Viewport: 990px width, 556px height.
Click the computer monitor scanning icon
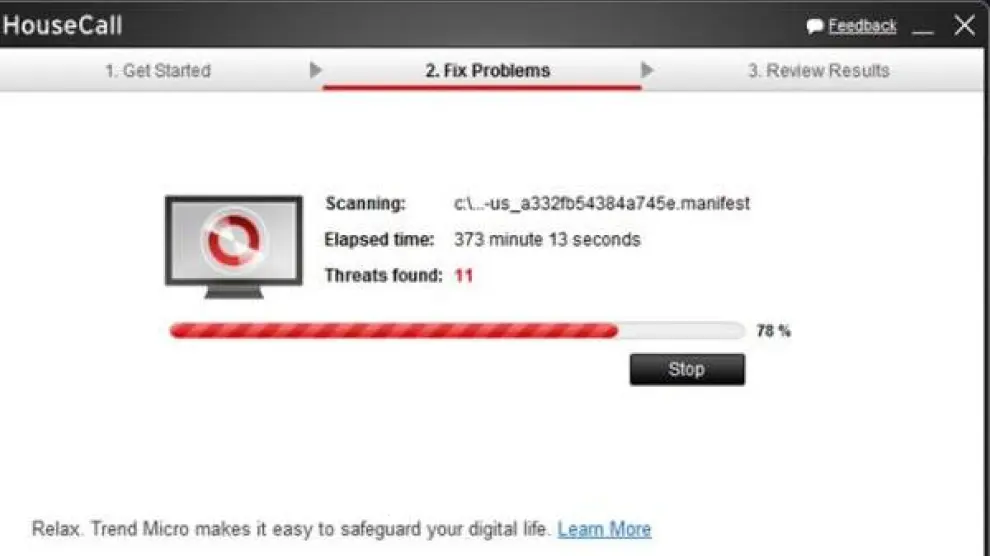pyautogui.click(x=234, y=247)
